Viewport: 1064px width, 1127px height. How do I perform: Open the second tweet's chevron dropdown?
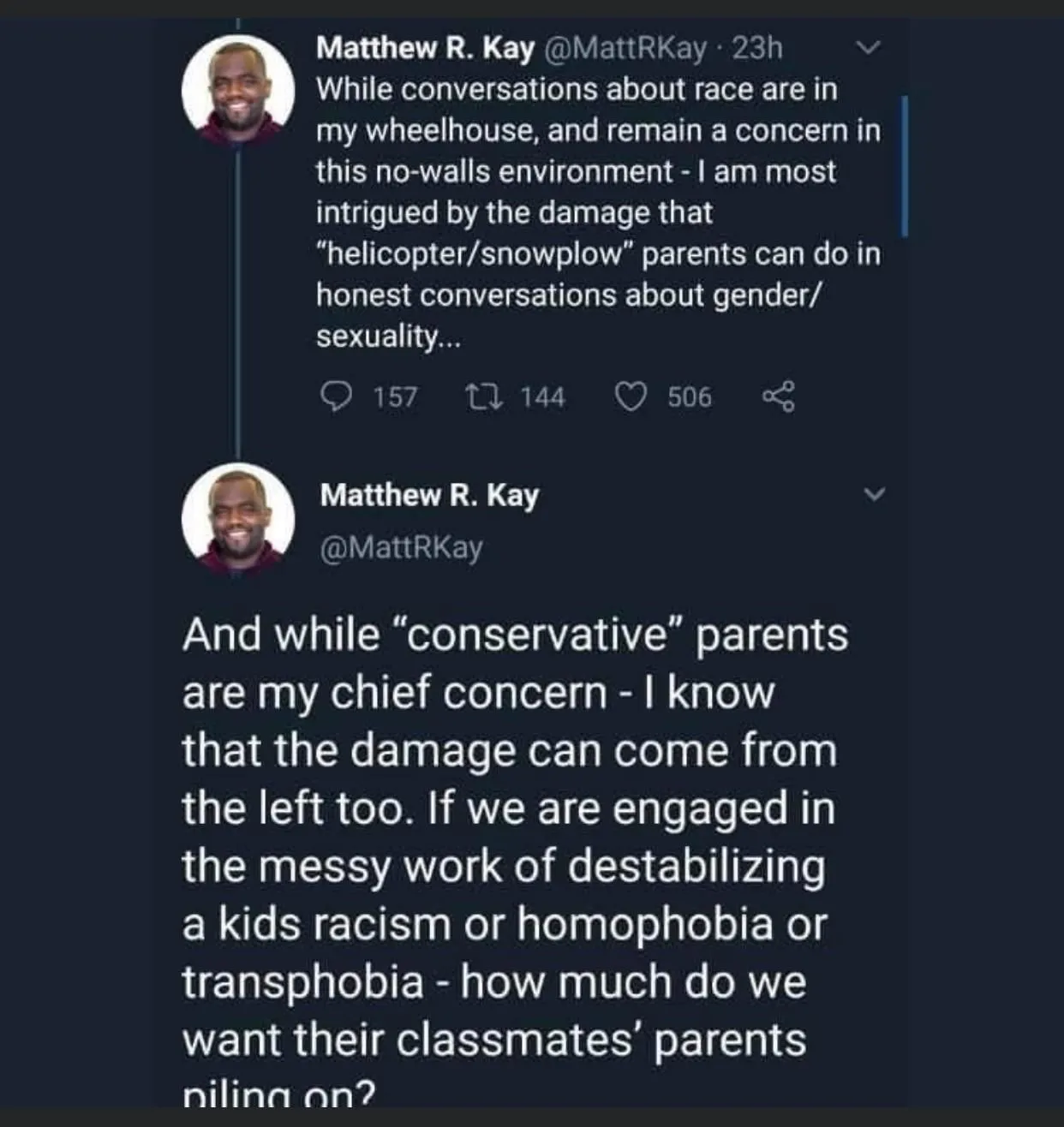(873, 495)
